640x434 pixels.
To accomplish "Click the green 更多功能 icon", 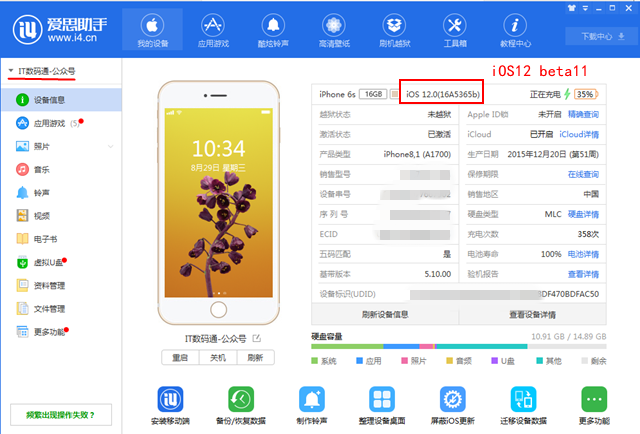I will click(x=594, y=399).
